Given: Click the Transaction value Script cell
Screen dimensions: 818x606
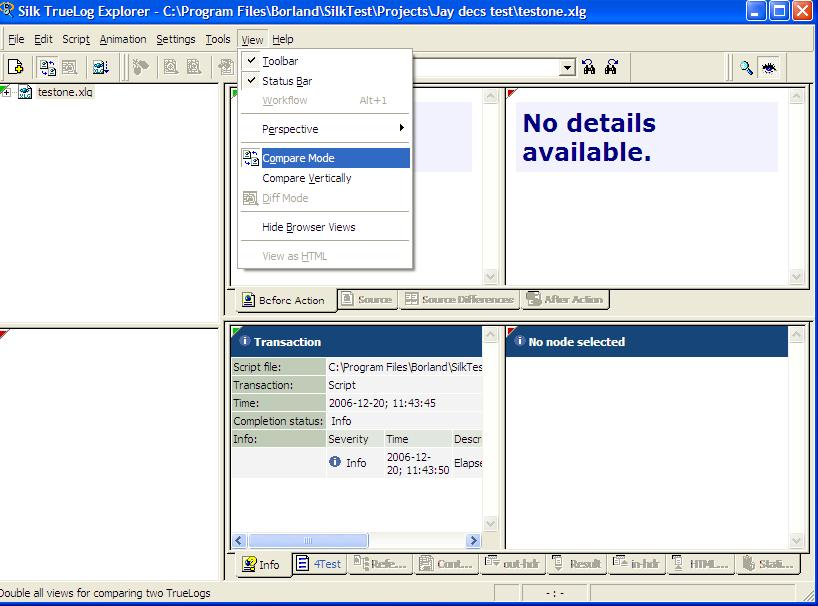Looking at the screenshot, I should 404,385.
